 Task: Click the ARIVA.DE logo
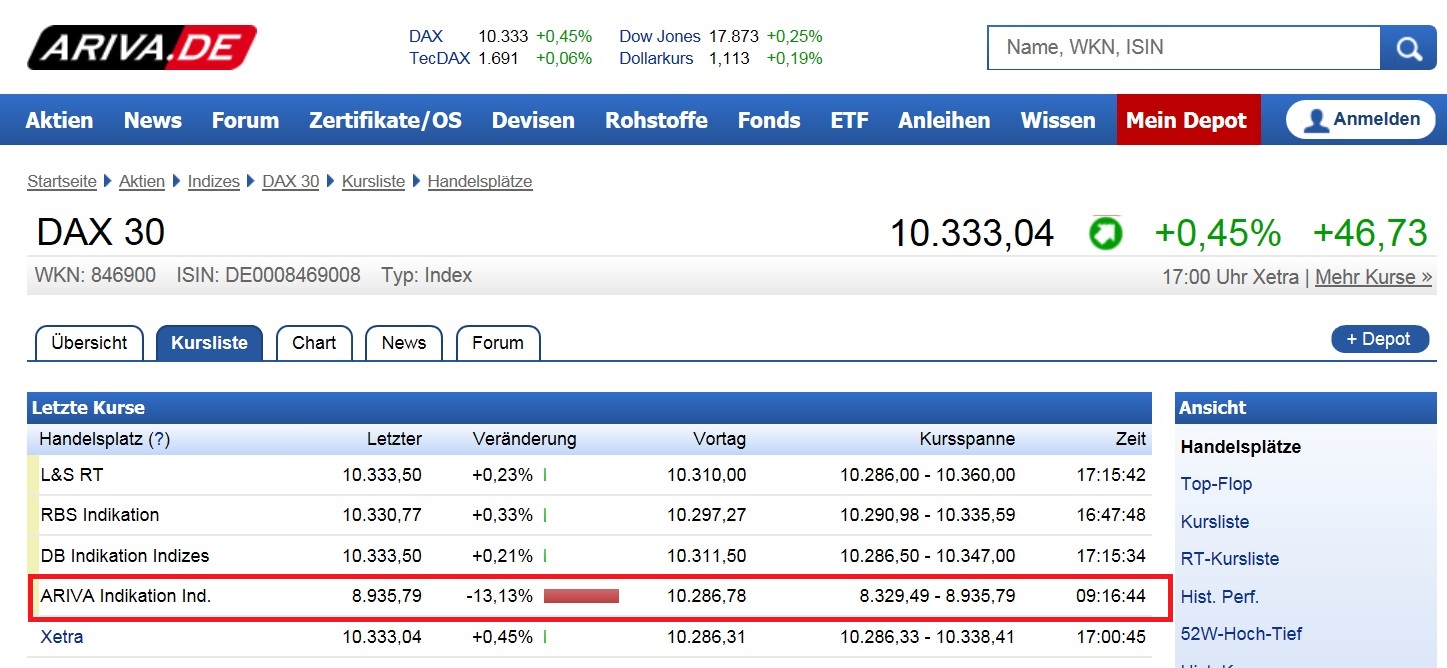[x=142, y=47]
